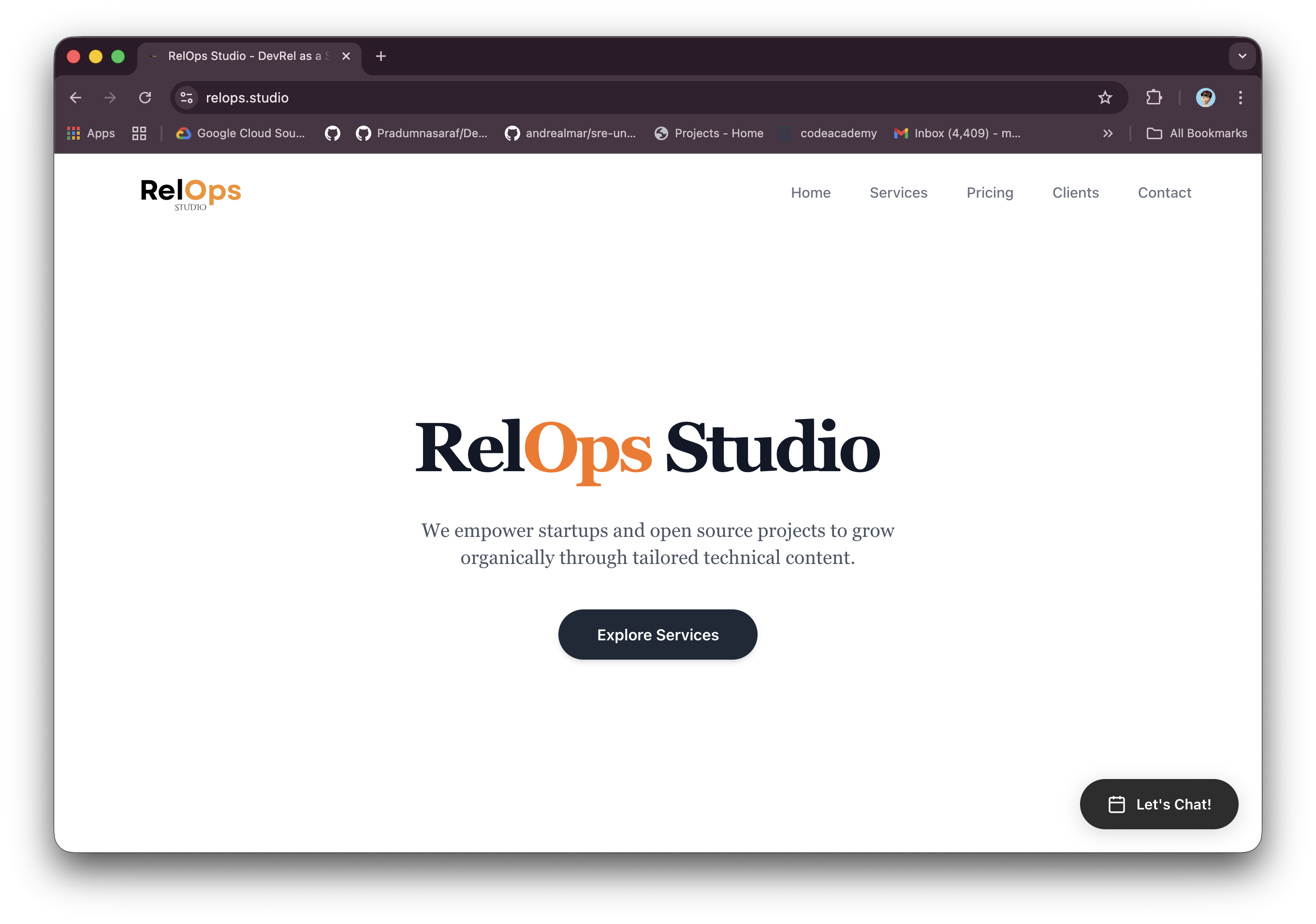Open the three-dot browser menu
1316x924 pixels.
coord(1241,98)
